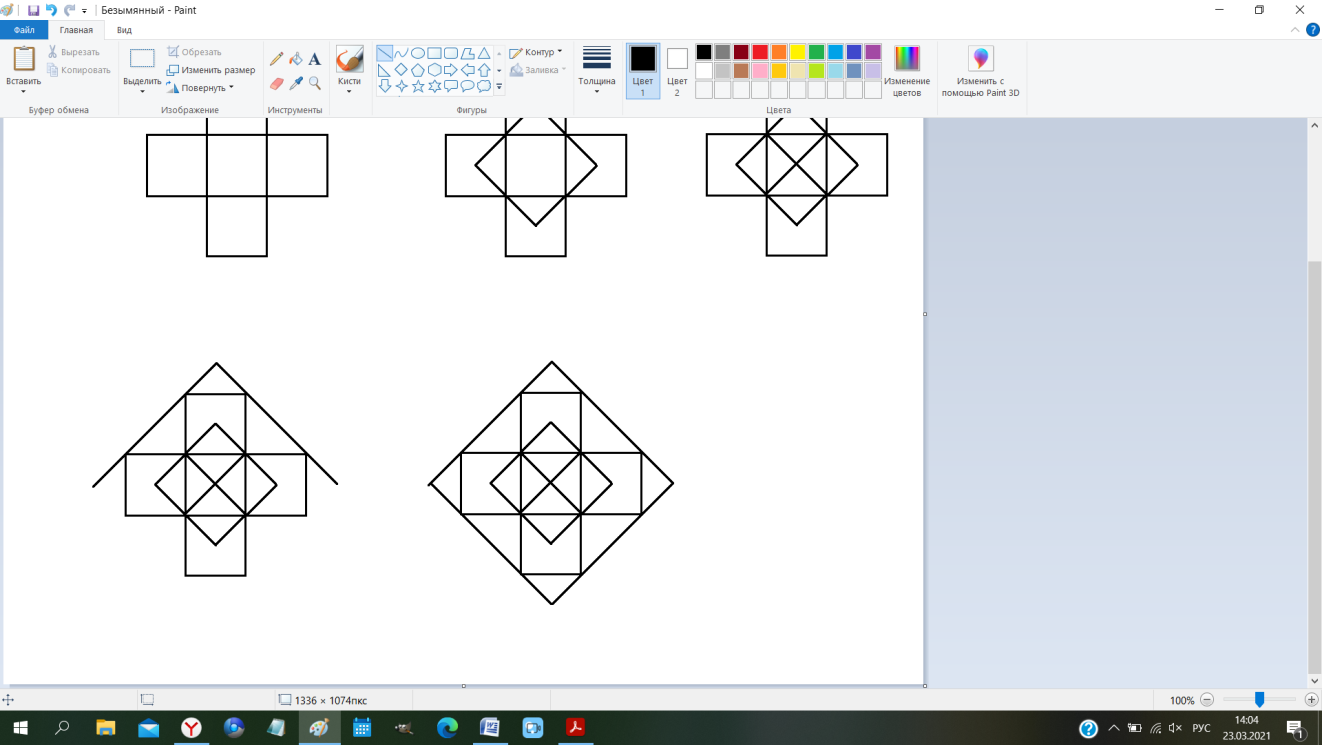Select the Magnifier tool

coord(315,83)
